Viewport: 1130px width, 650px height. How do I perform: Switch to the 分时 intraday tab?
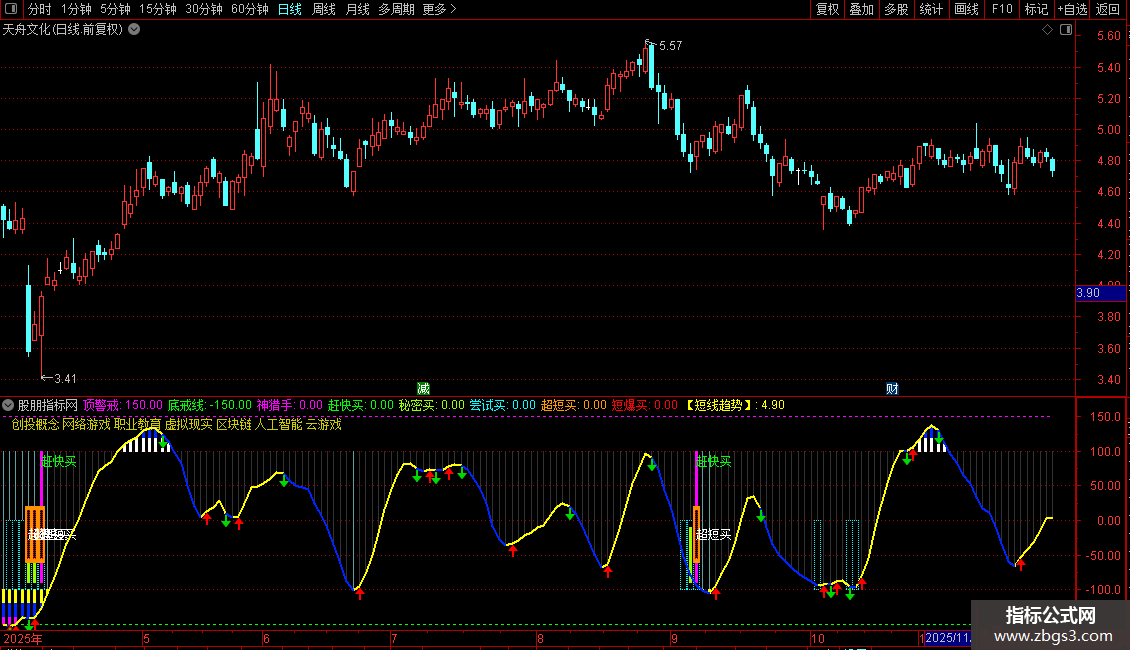click(x=40, y=10)
